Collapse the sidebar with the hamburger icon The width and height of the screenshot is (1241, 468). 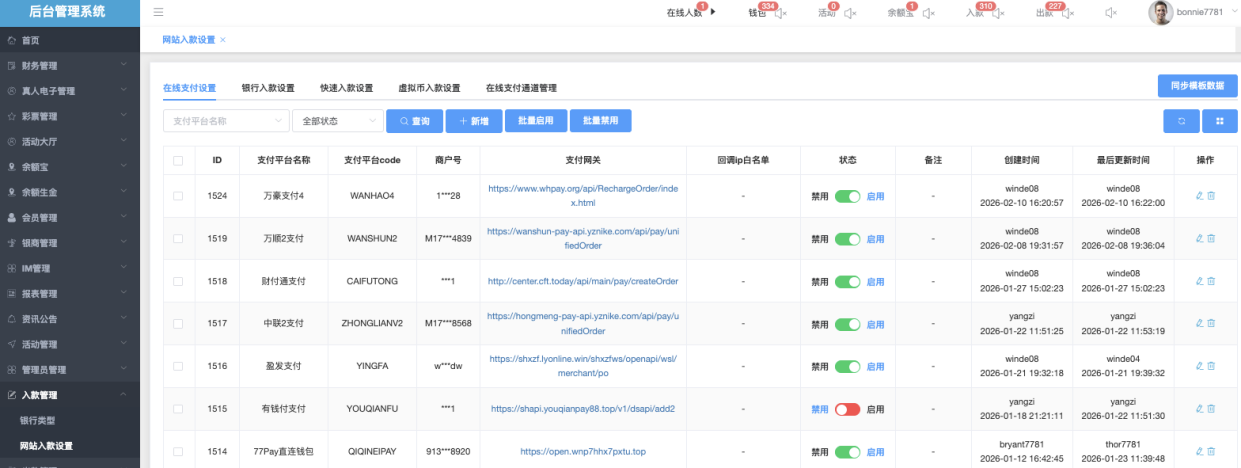pyautogui.click(x=158, y=12)
